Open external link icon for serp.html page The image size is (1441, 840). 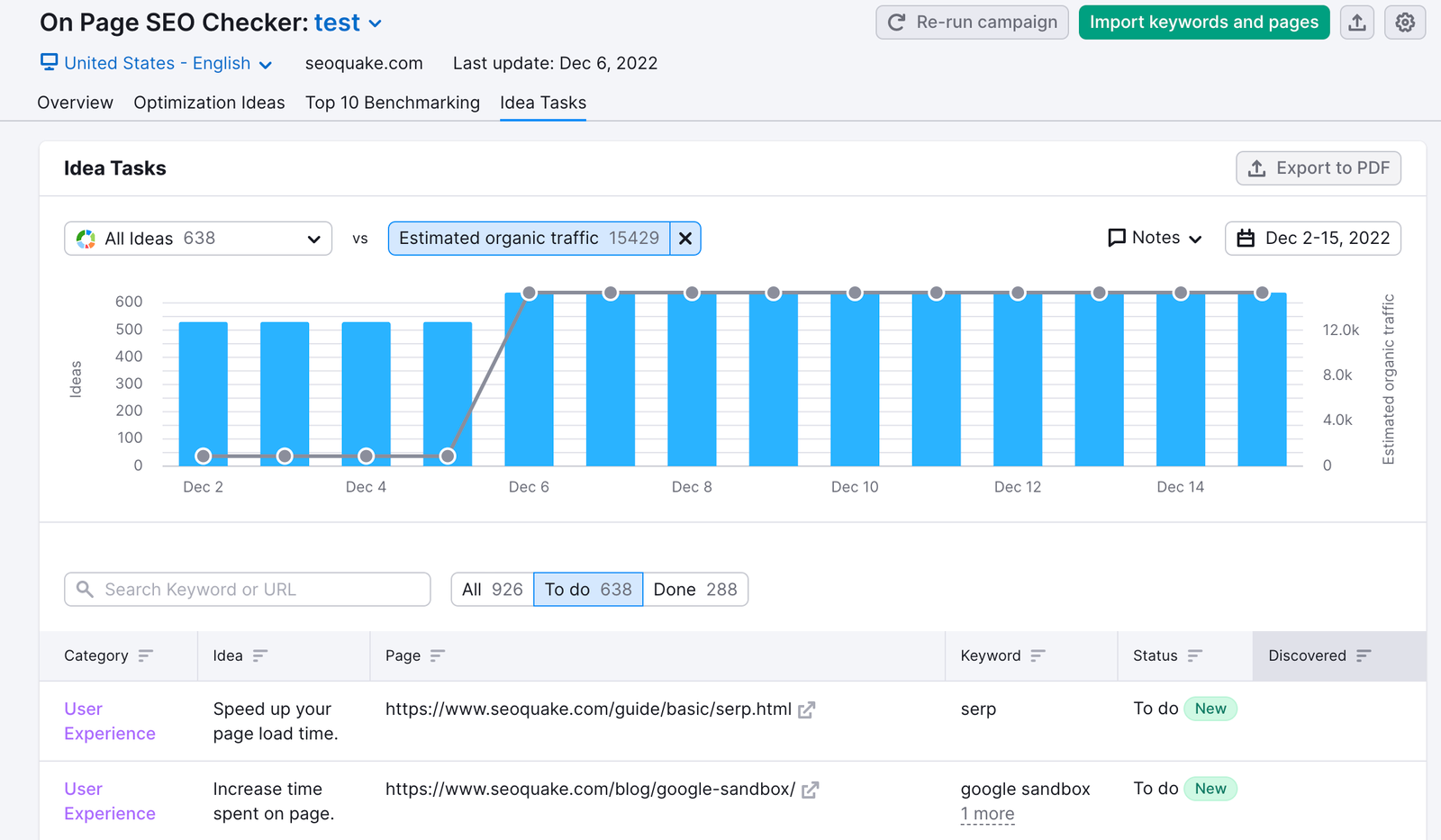[807, 710]
